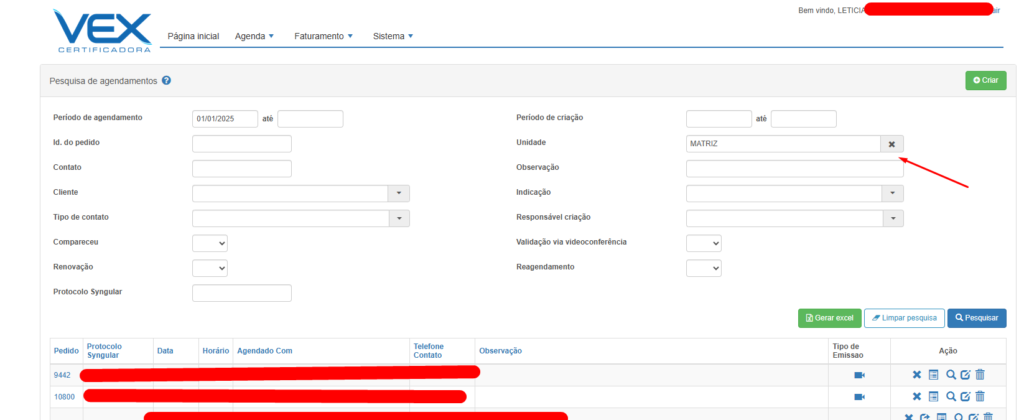Image resolution: width=1024 pixels, height=420 pixels.
Task: Click the X cancel icon for pedido 9442
Action: [x=916, y=375]
